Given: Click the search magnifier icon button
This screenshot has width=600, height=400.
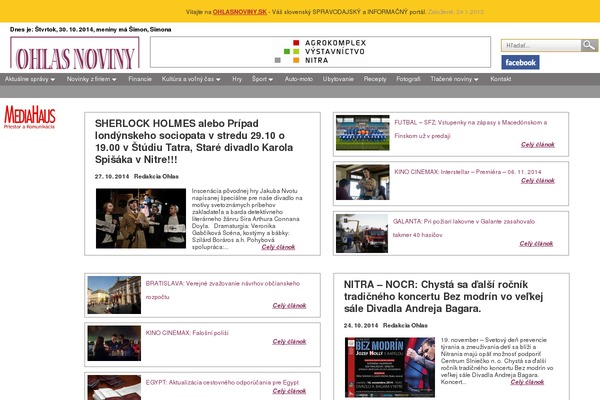Looking at the screenshot, I should click(589, 46).
